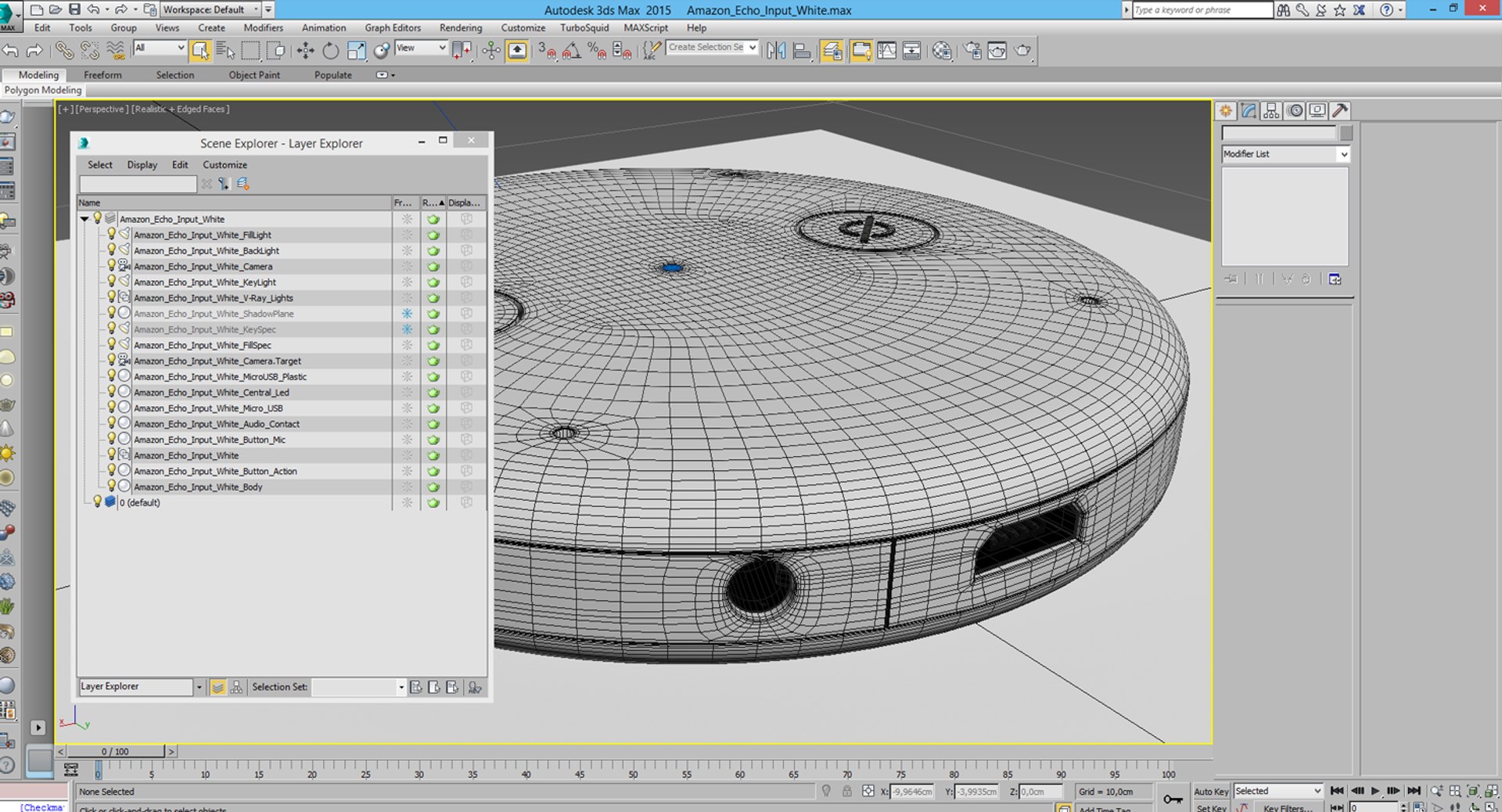Open the Utilities hammer panel tab
The width and height of the screenshot is (1502, 812).
(1340, 110)
